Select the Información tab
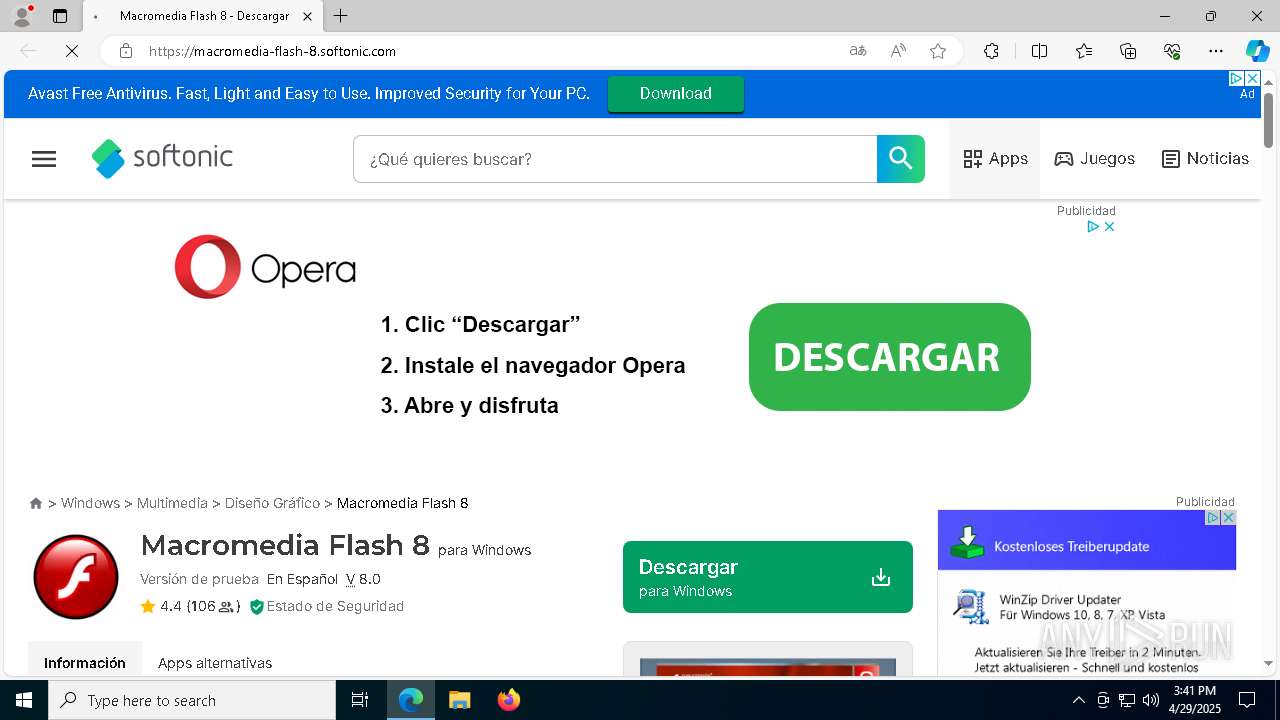This screenshot has height=720, width=1280. click(85, 662)
